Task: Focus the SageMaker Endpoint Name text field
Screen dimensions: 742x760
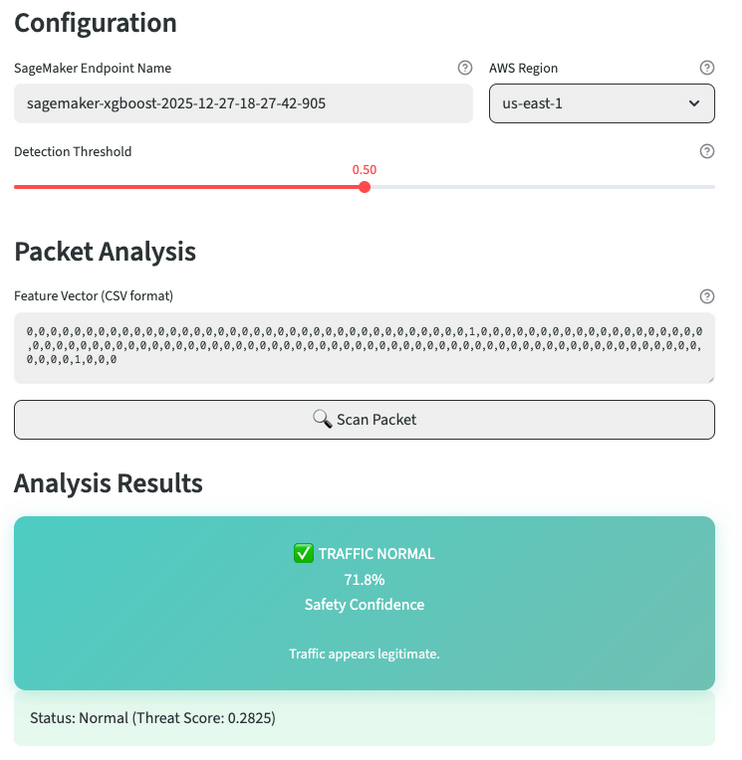Action: pyautogui.click(x=243, y=103)
